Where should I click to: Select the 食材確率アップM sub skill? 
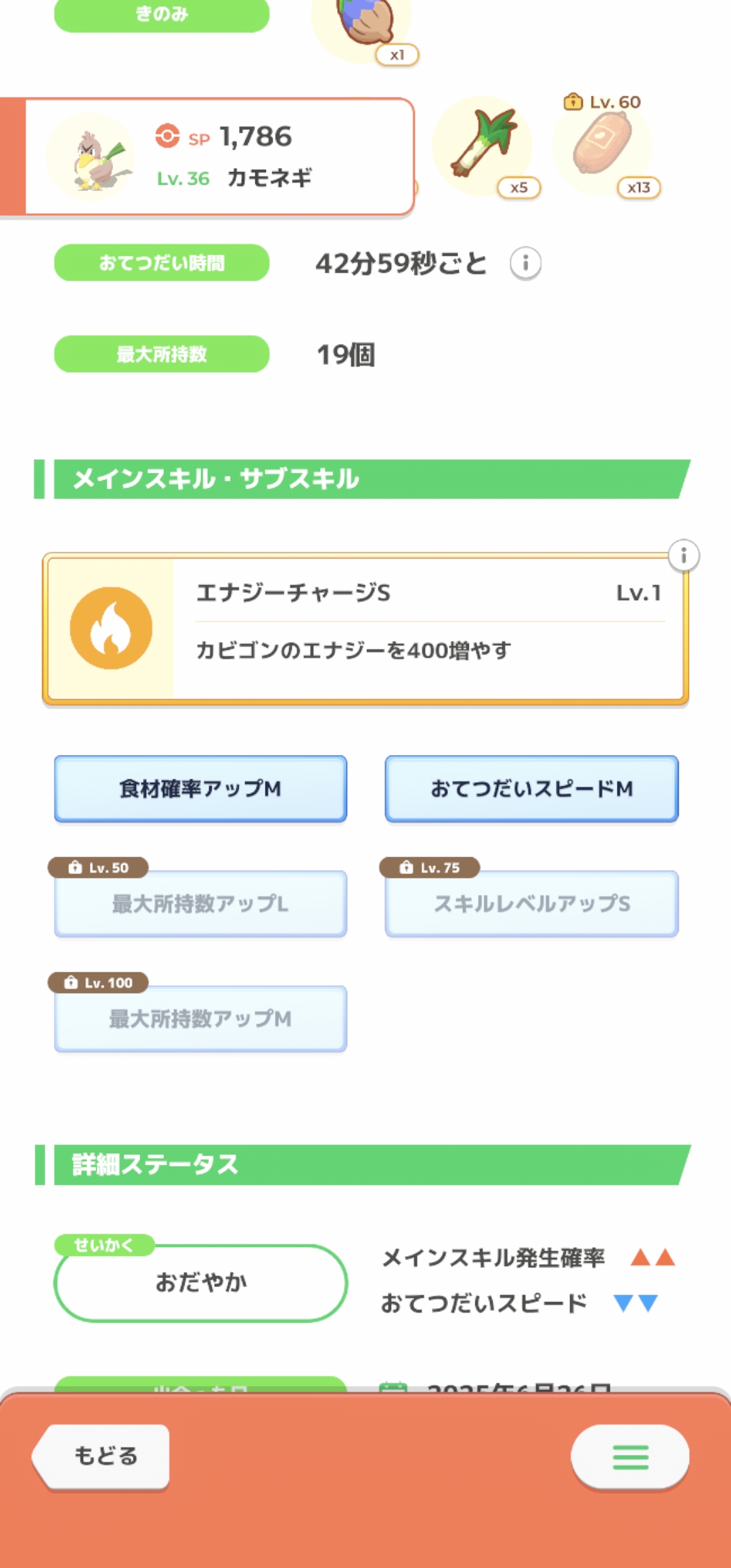200,789
